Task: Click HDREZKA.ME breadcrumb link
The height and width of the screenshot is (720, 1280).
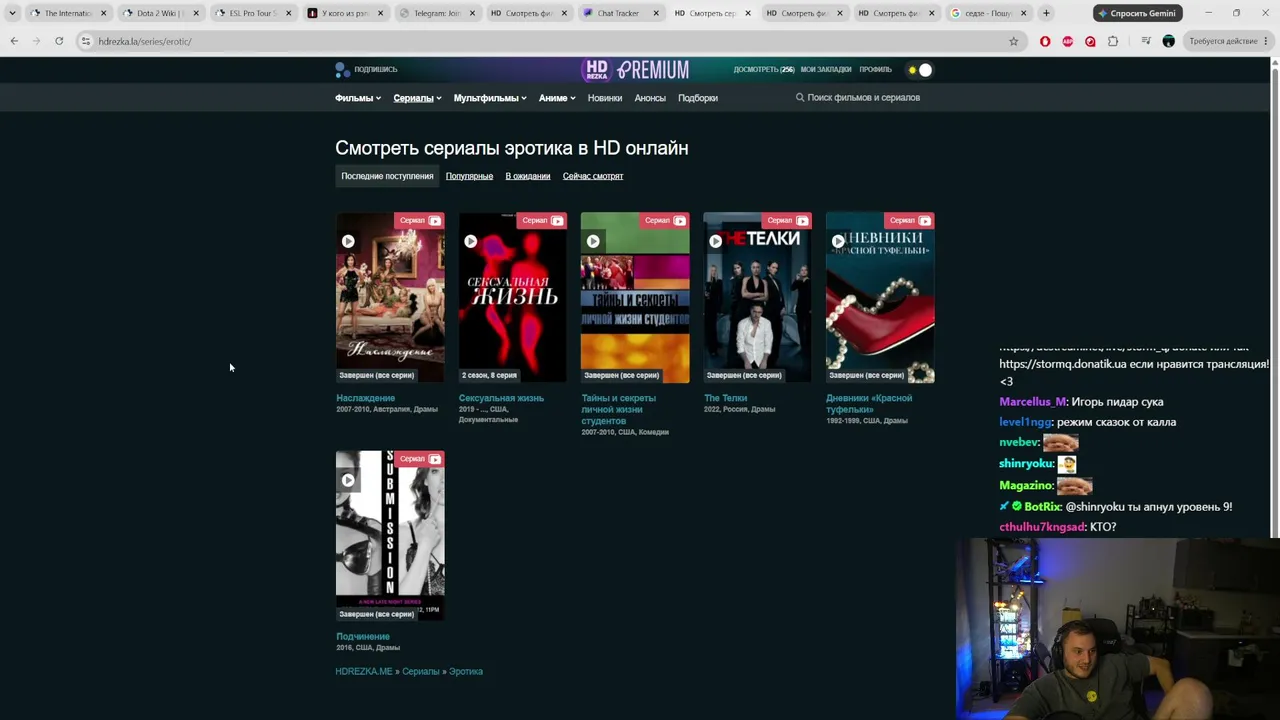Action: coord(364,671)
